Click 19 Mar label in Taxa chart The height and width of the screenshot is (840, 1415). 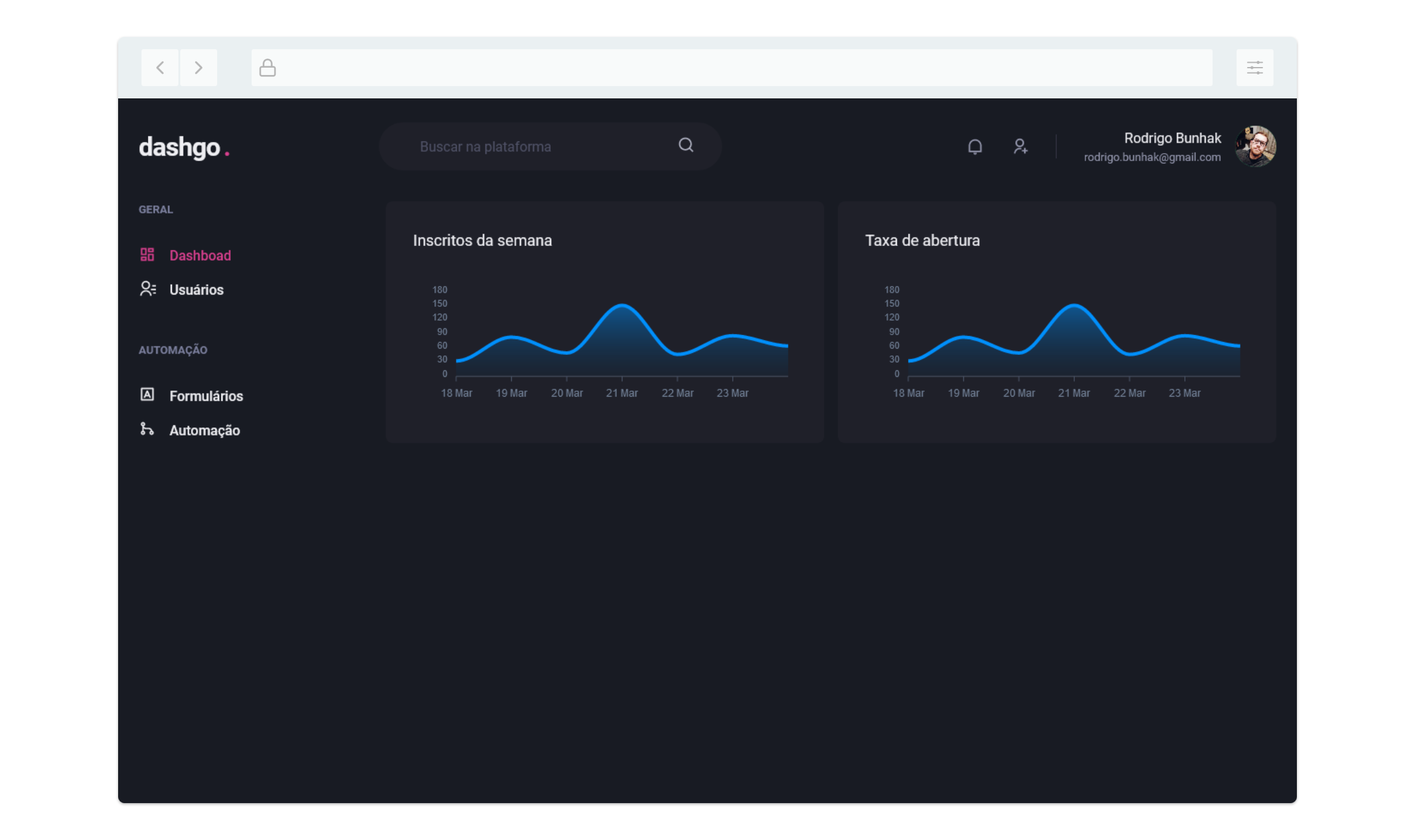coord(963,393)
